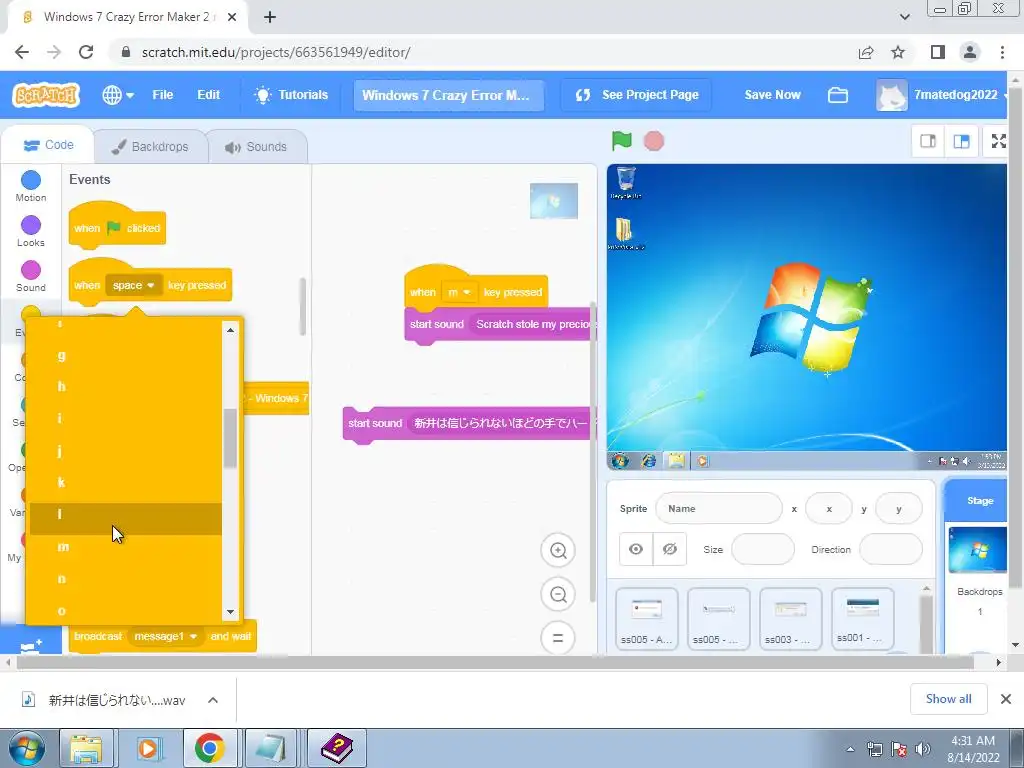The width and height of the screenshot is (1024, 768).
Task: Switch to the Backdrops tab
Action: pyautogui.click(x=150, y=147)
